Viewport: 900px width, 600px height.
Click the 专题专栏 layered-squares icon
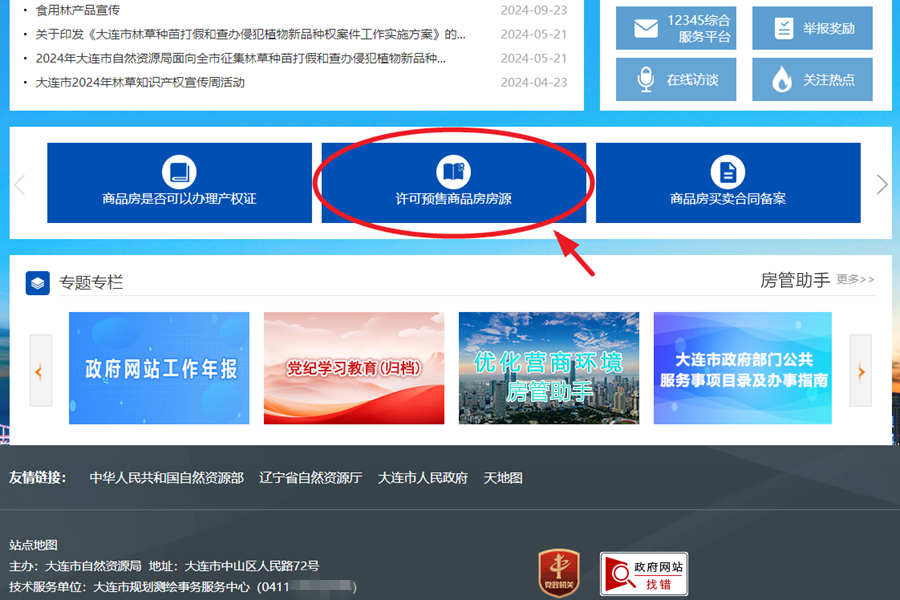point(39,282)
